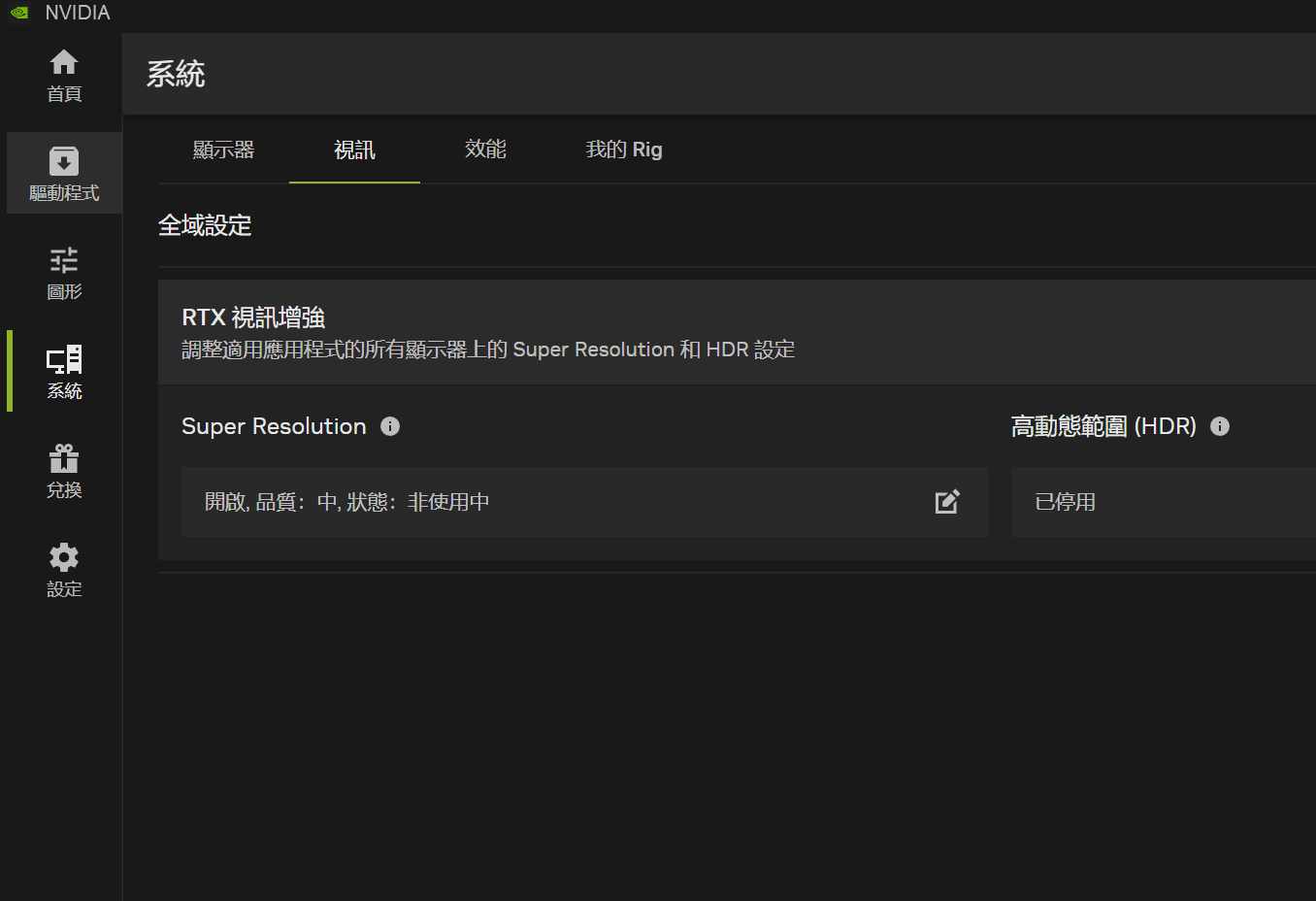Click the HDR status field 已停用
Image resolution: width=1316 pixels, height=901 pixels.
pyautogui.click(x=1163, y=502)
